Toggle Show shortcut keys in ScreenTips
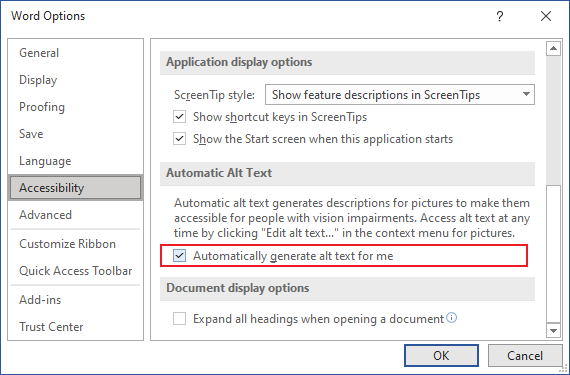The image size is (570, 375). pos(180,117)
